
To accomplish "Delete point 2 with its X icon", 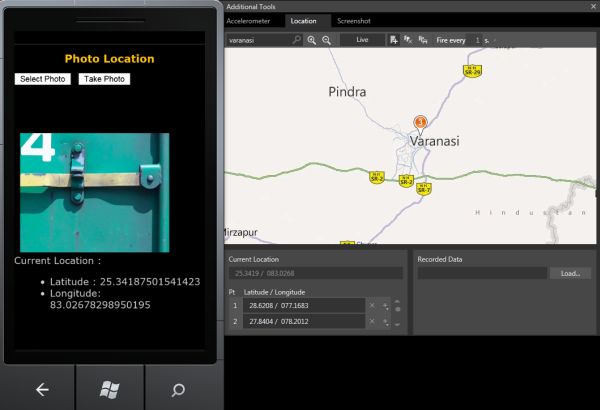I will click(x=372, y=322).
